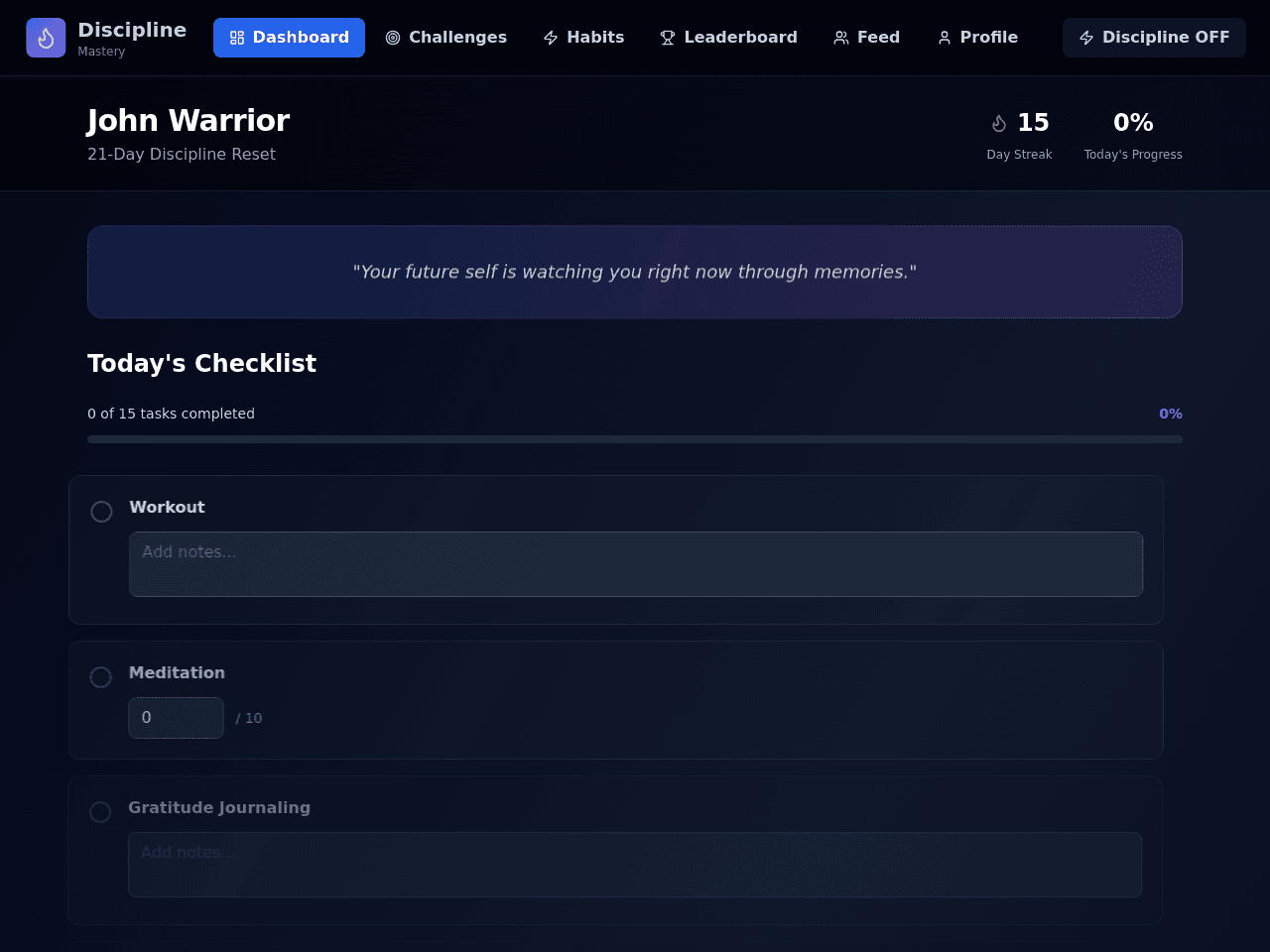Viewport: 1270px width, 952px height.
Task: Click the Today's Progress 0% value
Action: 1133,123
